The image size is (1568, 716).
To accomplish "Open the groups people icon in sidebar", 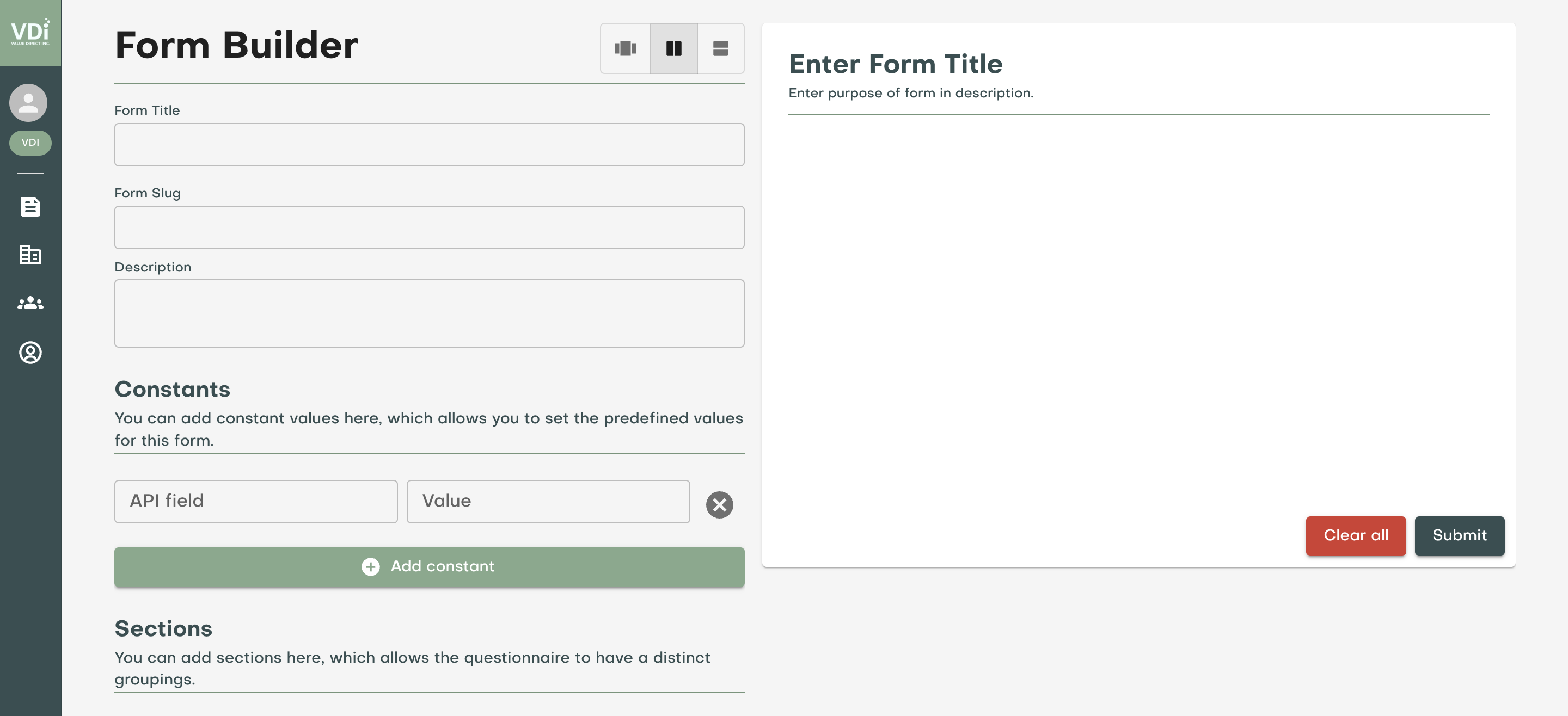I will (x=30, y=303).
